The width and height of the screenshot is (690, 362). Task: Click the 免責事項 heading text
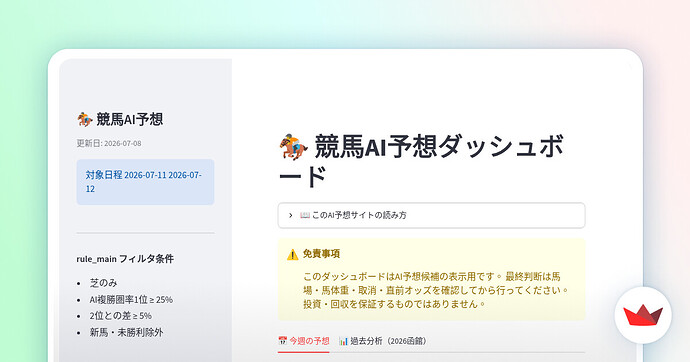(321, 254)
